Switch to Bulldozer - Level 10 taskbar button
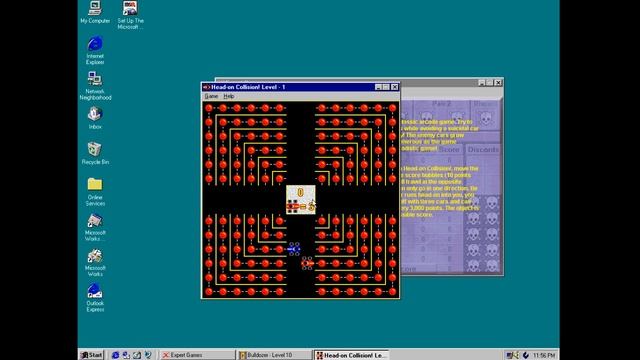 pos(275,355)
